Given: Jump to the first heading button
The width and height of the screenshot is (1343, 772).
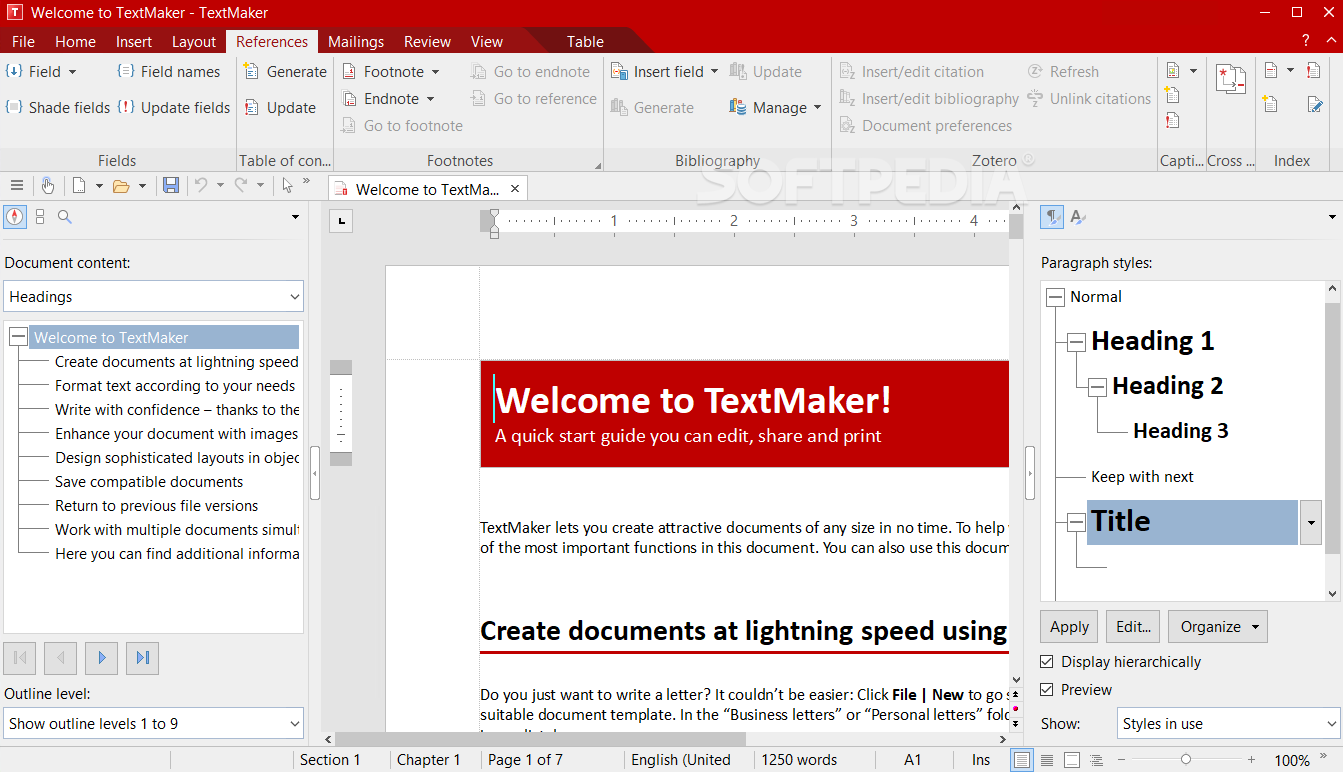Looking at the screenshot, I should click(x=20, y=658).
